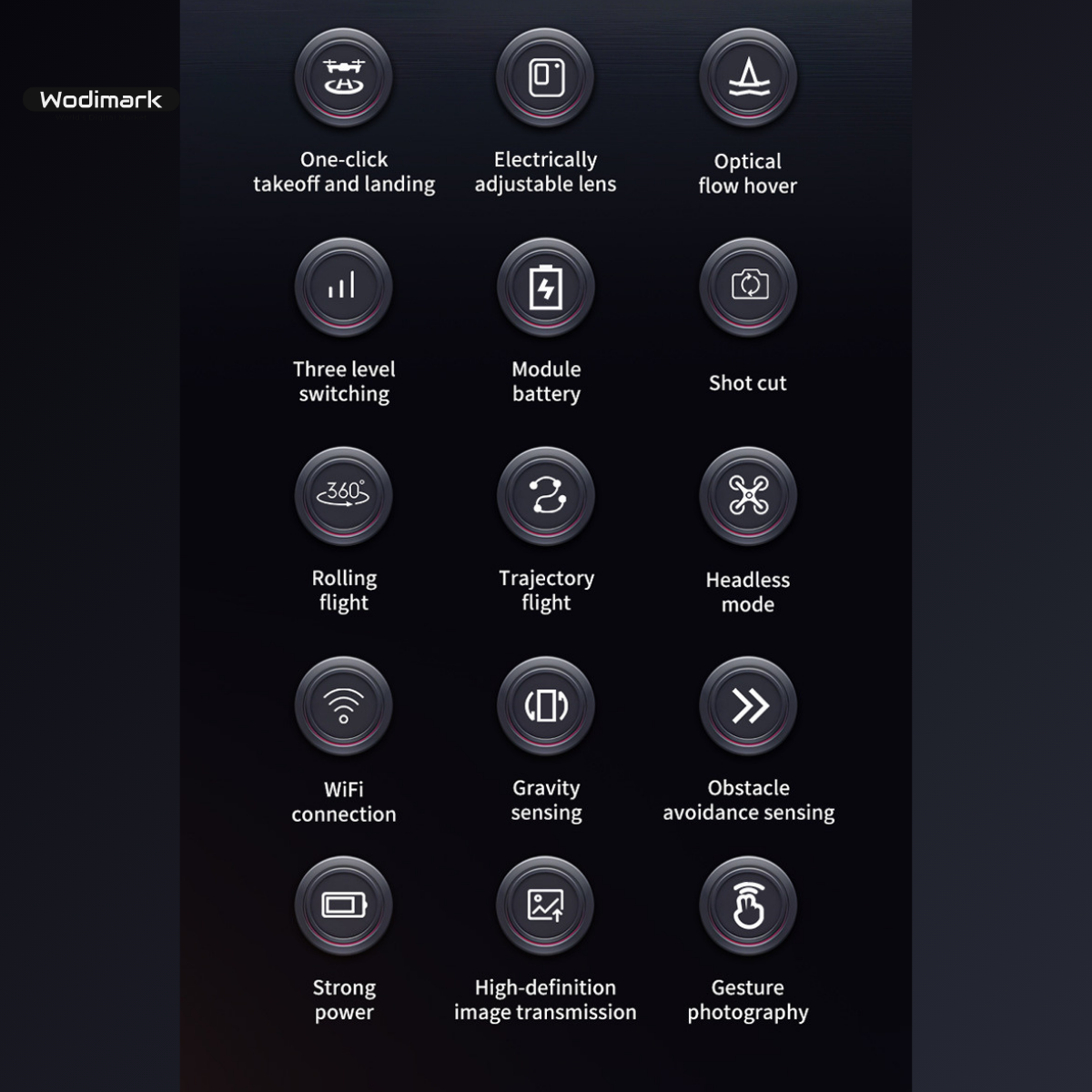Click the Obstacle avoidance sensing arrows icon

tap(748, 706)
